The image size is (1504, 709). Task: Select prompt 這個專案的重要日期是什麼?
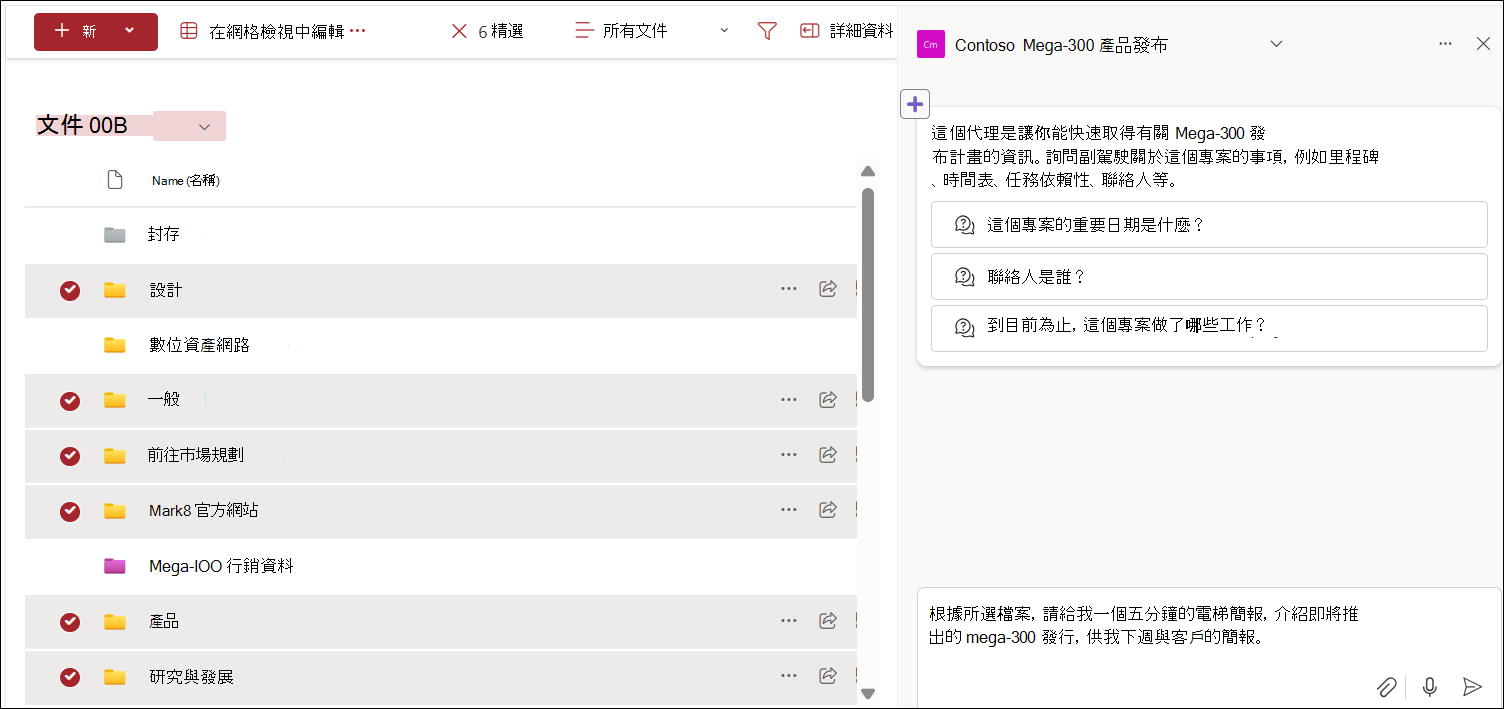click(1209, 225)
